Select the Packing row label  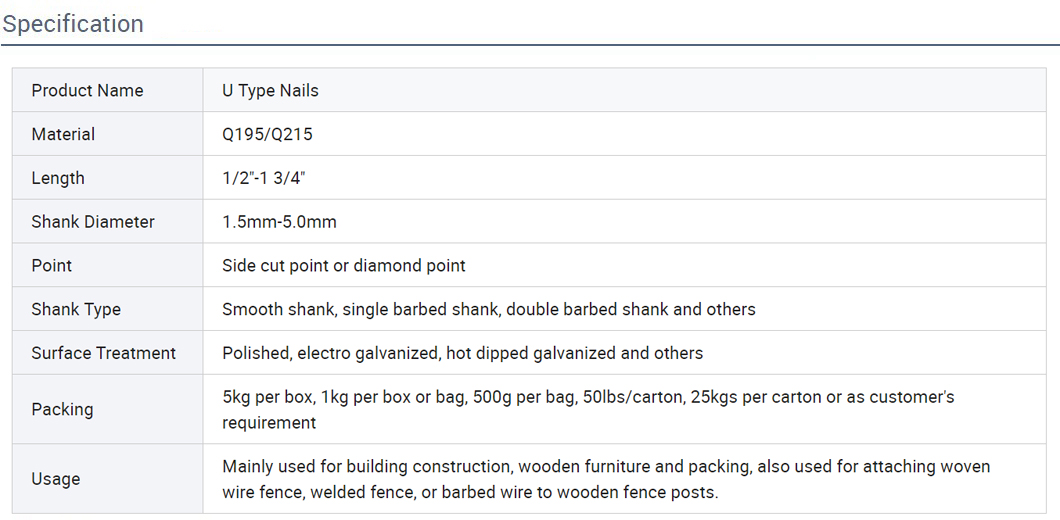[x=62, y=410]
